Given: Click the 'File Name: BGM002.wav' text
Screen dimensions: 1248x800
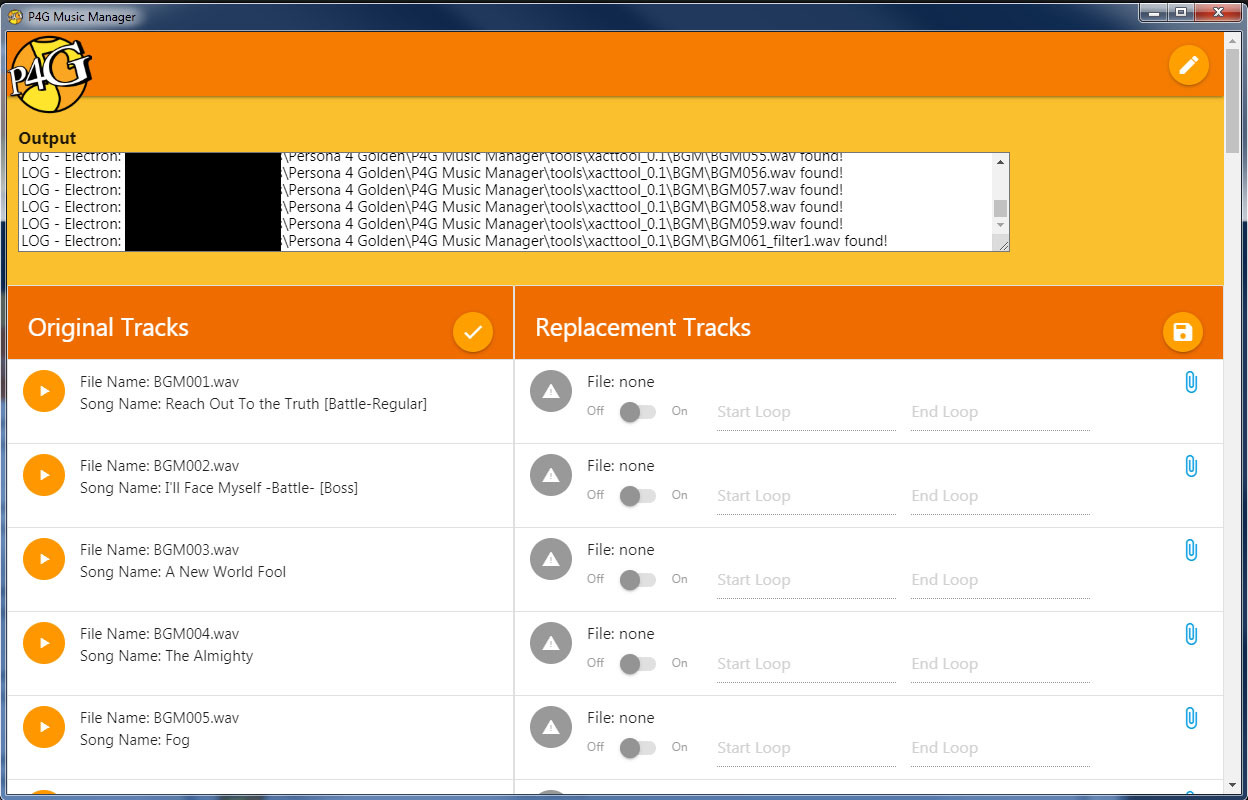Looking at the screenshot, I should coord(160,466).
